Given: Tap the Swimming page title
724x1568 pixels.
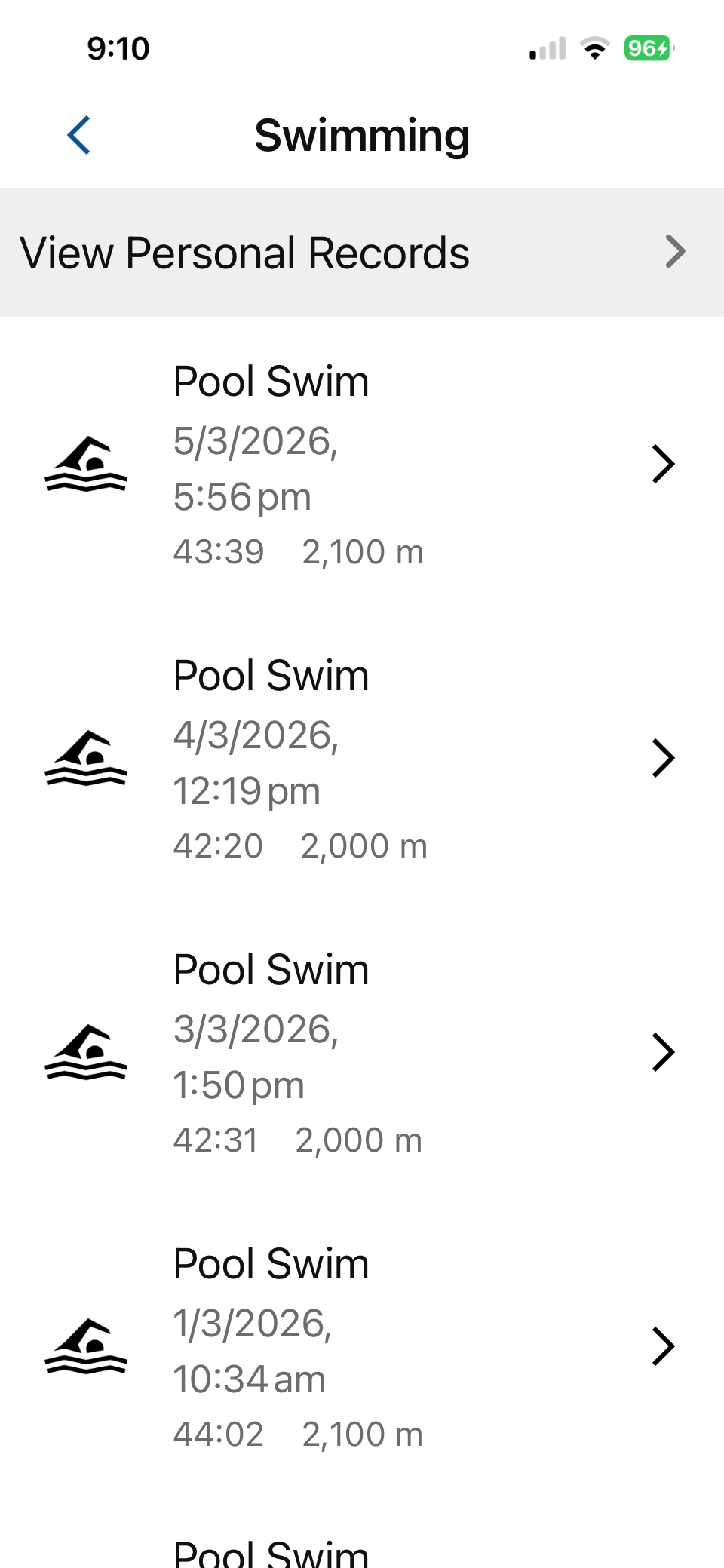Looking at the screenshot, I should point(362,136).
